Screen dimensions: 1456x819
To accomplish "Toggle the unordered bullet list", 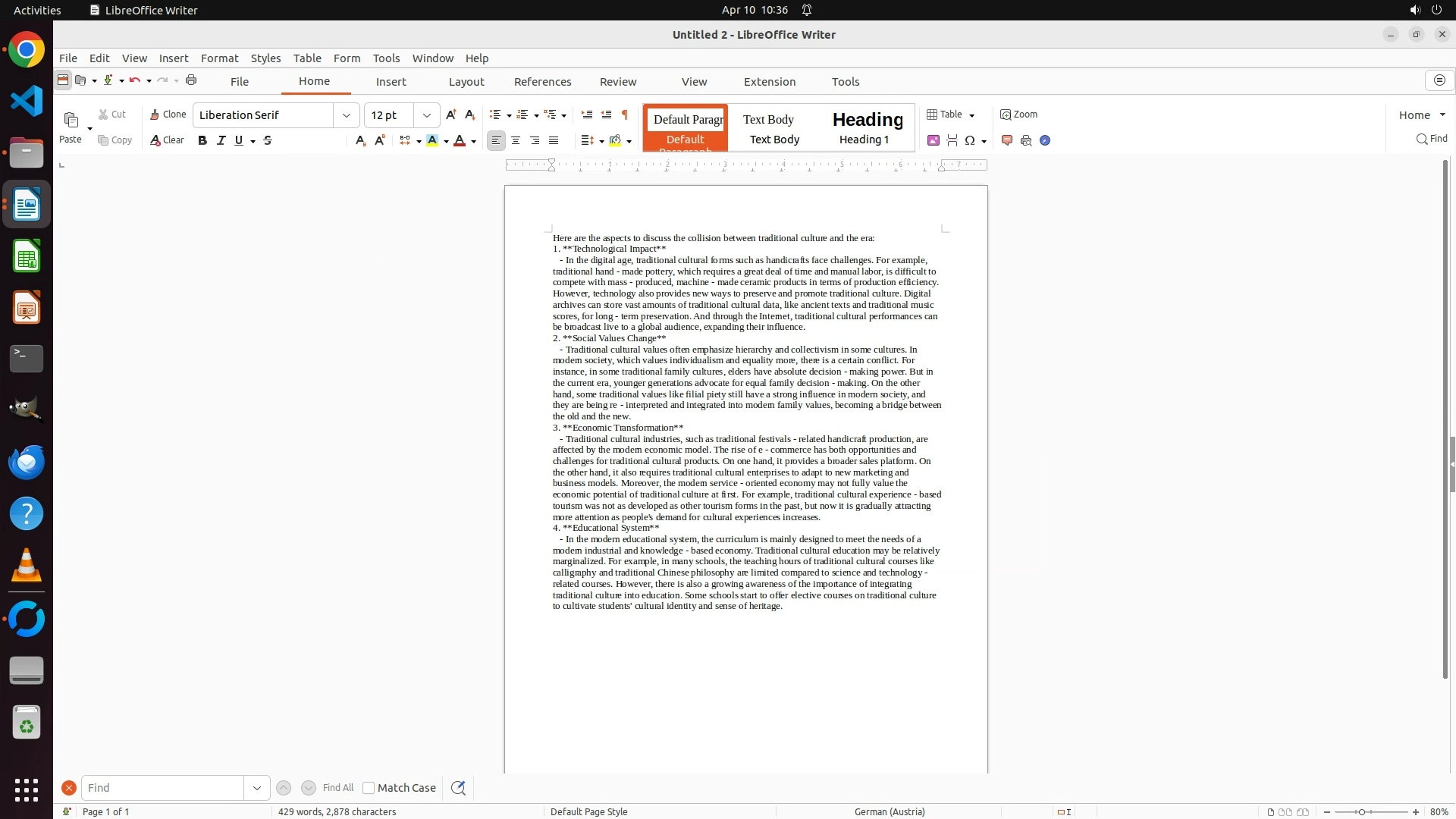I will pos(495,115).
